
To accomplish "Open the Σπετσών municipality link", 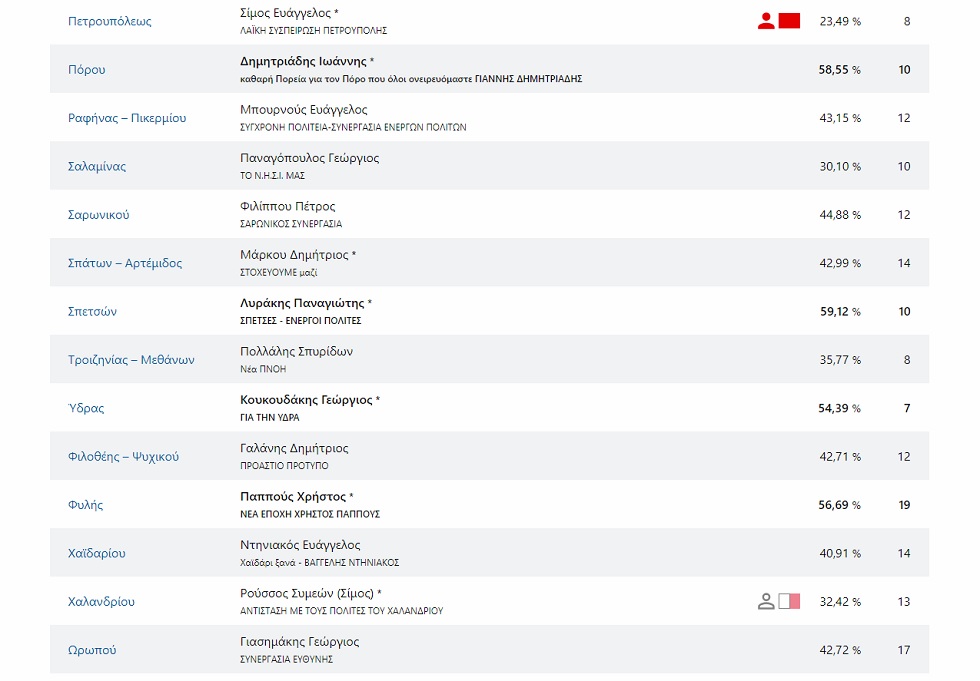I will tap(92, 311).
